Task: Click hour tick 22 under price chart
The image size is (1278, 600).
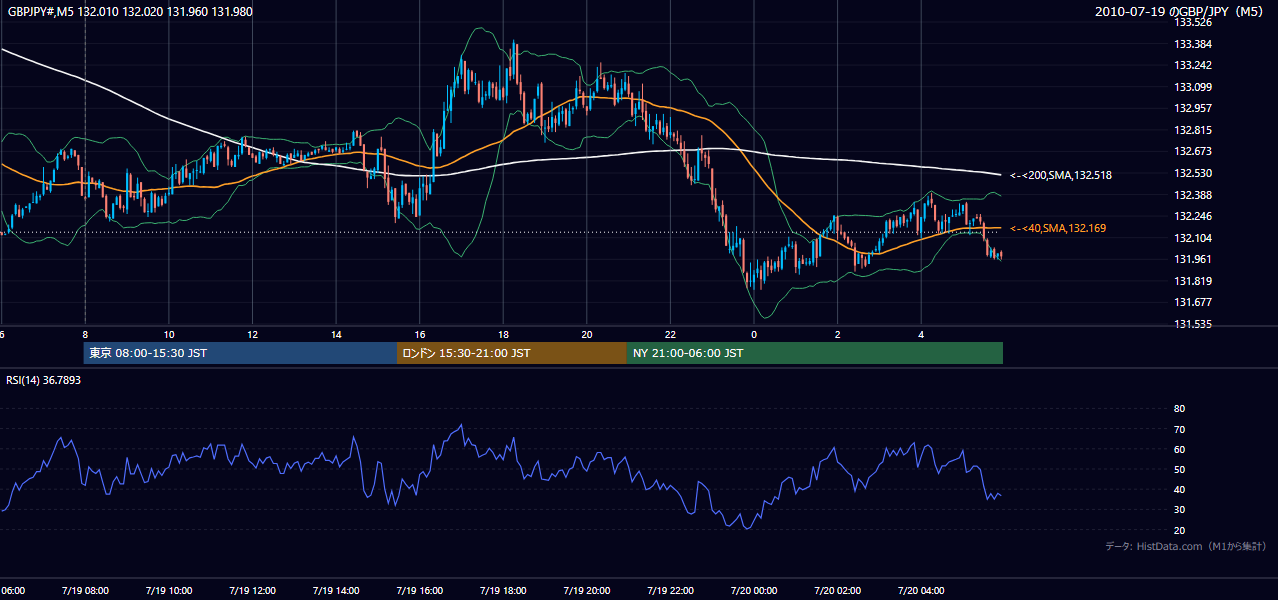Action: tap(671, 334)
